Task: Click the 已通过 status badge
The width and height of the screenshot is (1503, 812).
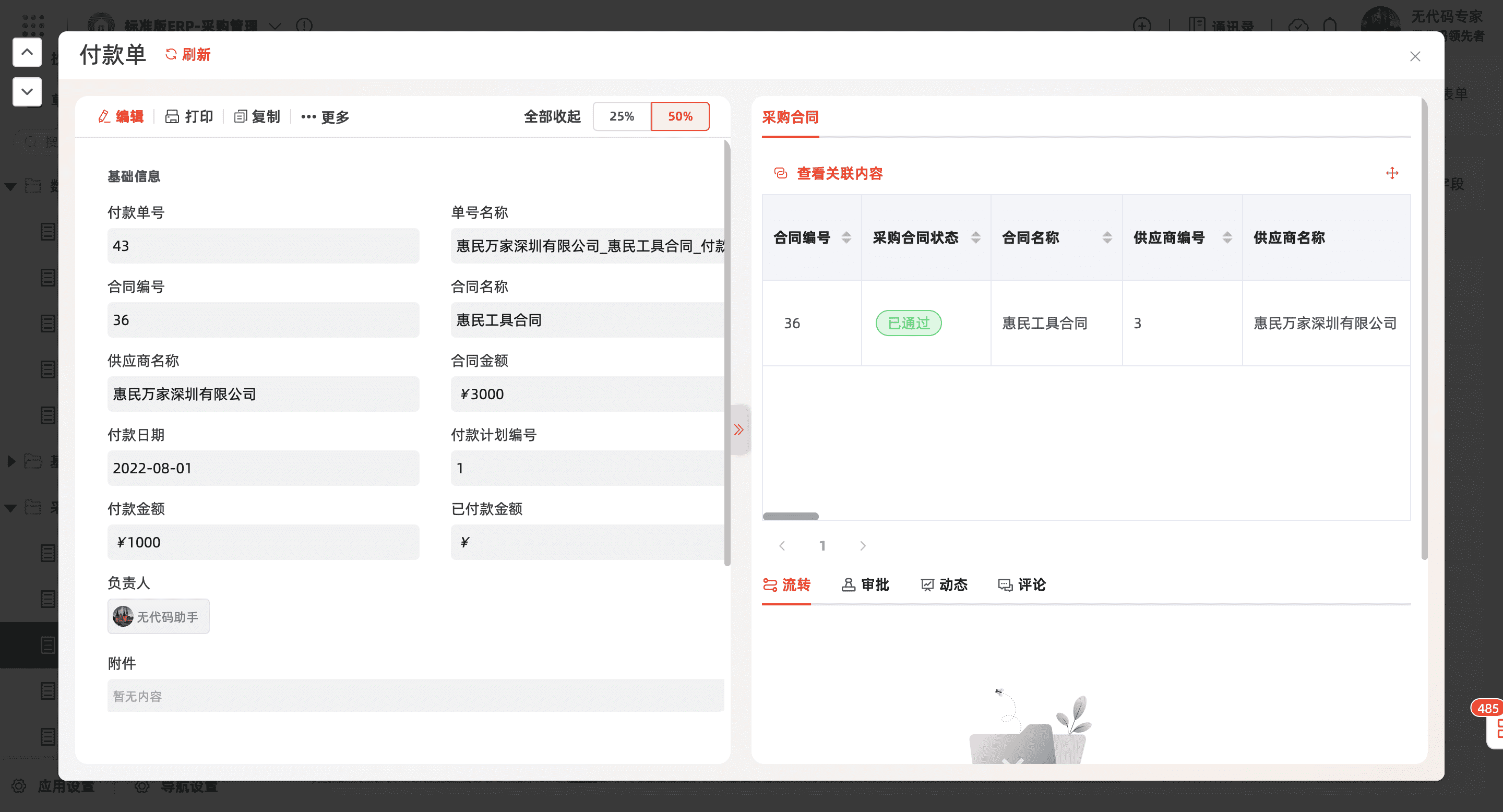Action: click(x=908, y=323)
